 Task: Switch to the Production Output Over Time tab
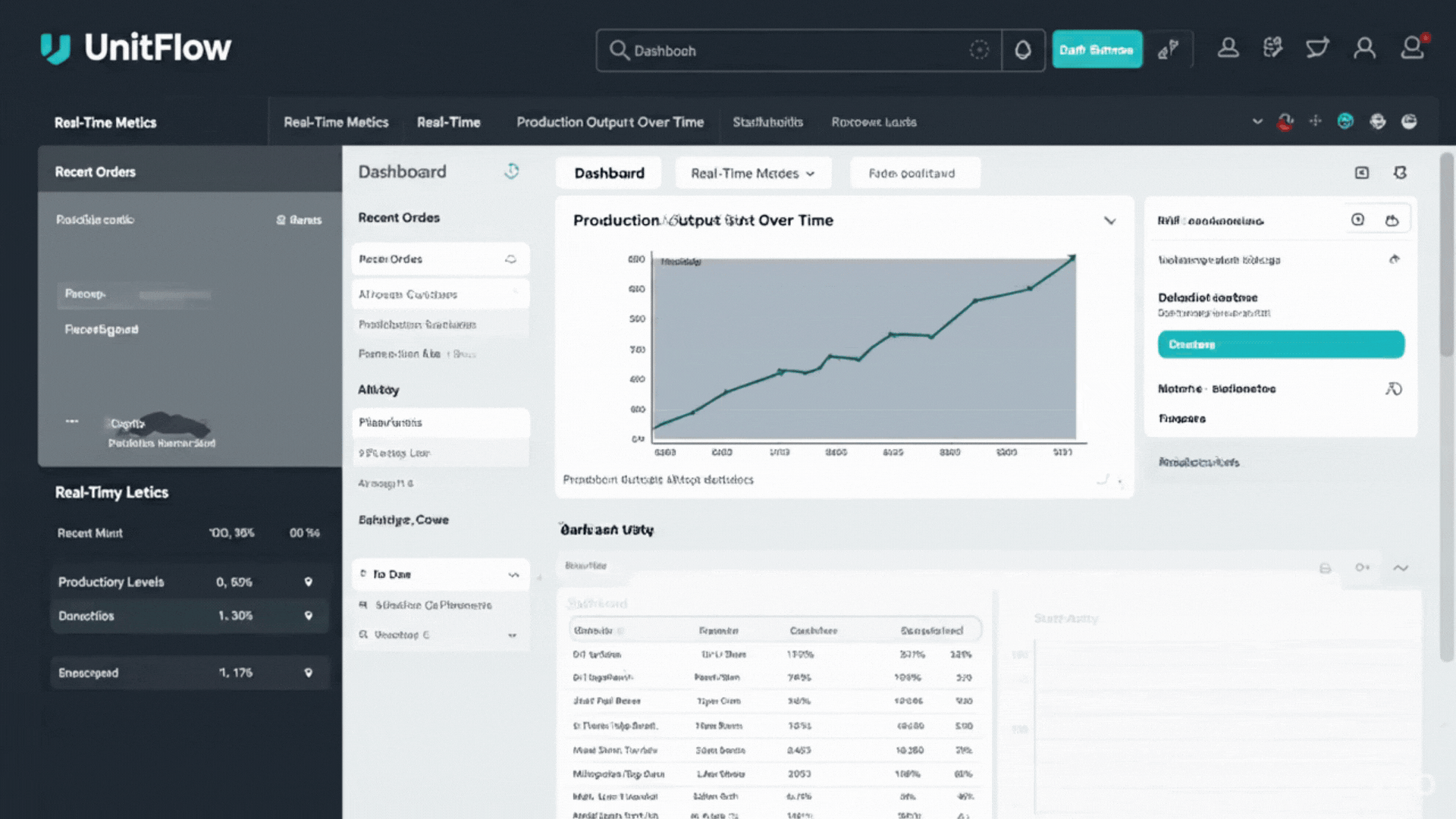point(610,122)
